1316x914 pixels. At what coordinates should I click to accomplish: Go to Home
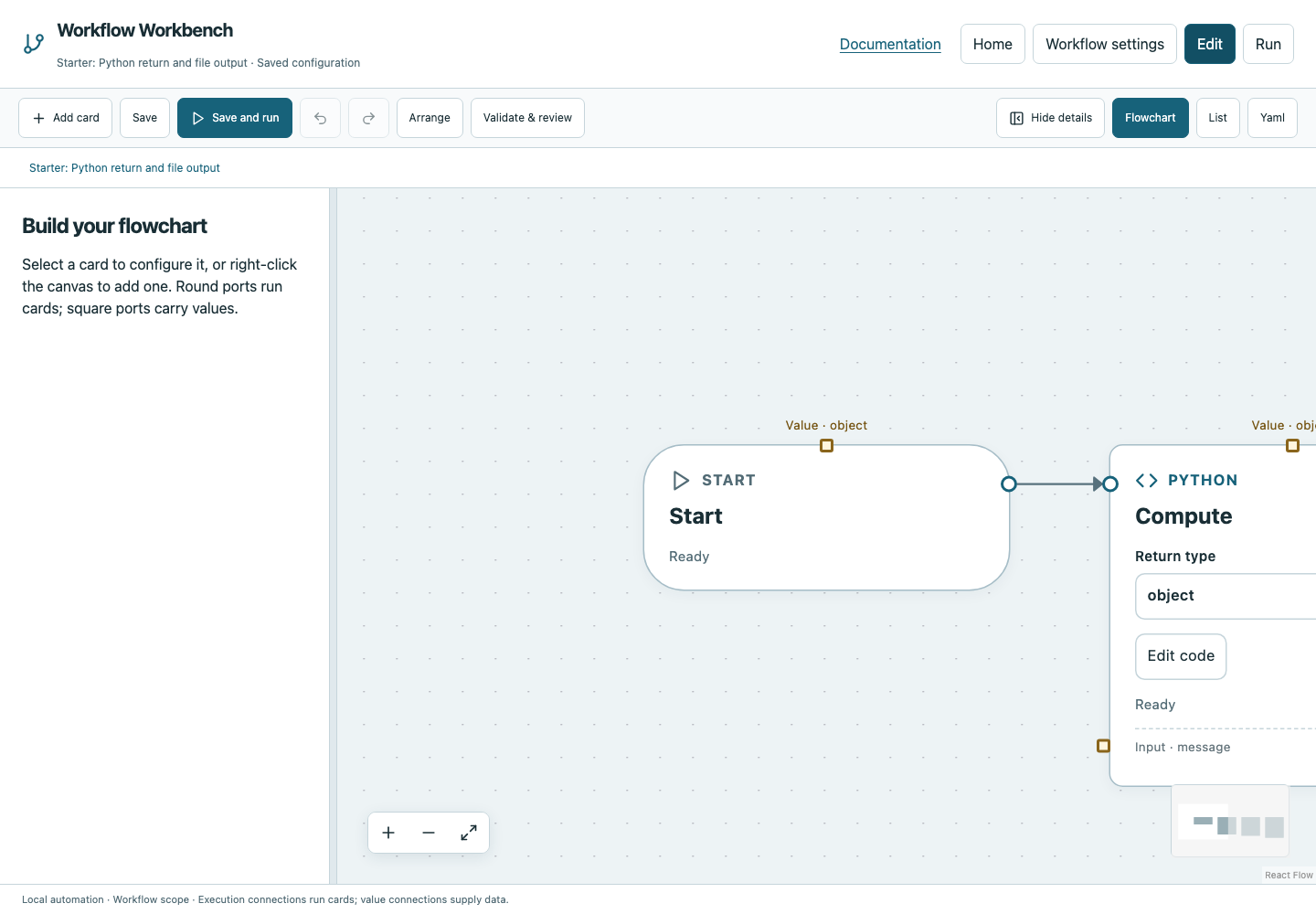(992, 44)
